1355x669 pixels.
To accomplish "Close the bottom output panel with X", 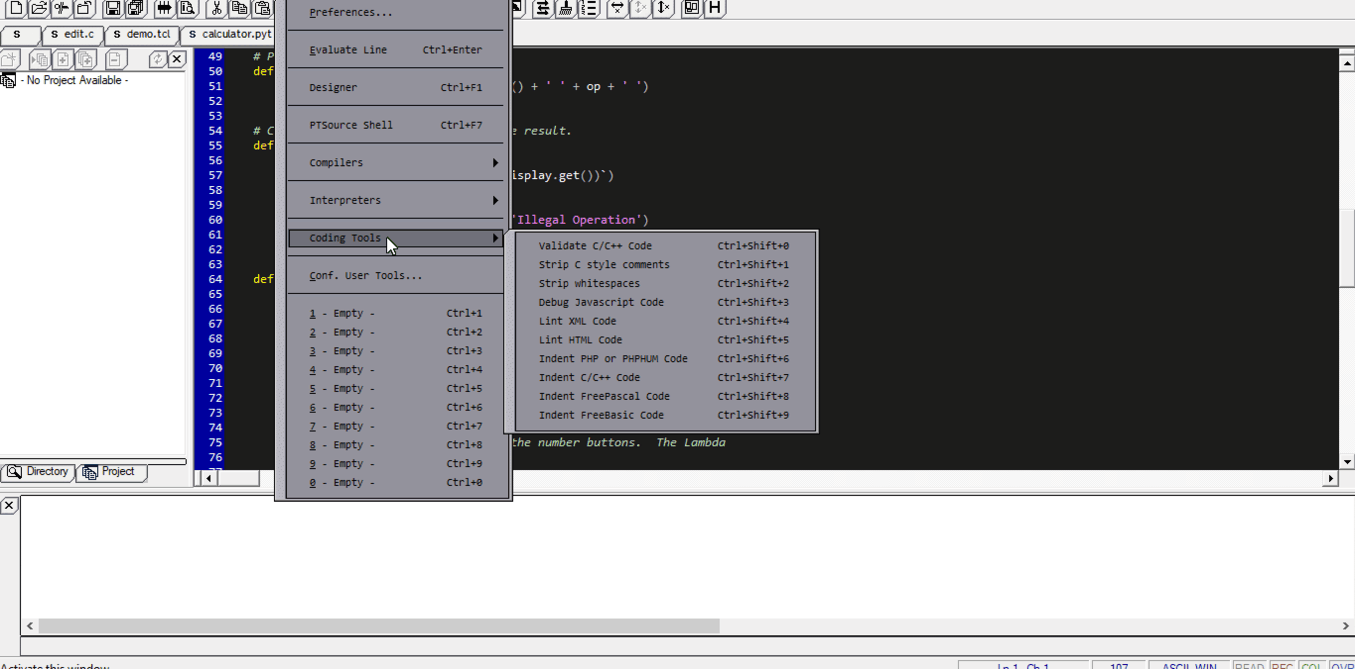I will (x=9, y=506).
